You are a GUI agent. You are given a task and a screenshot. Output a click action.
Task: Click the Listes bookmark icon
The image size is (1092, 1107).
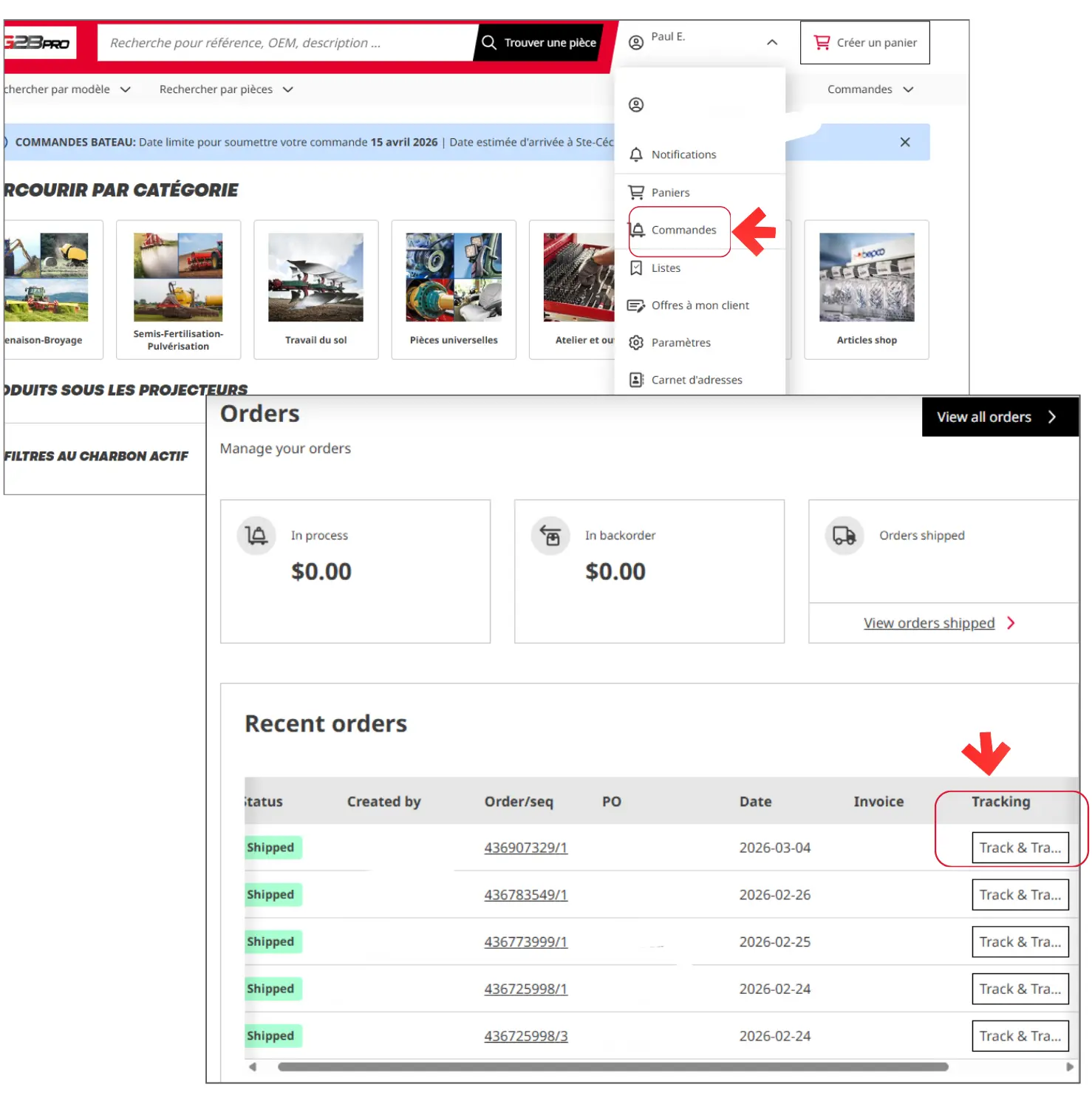click(635, 268)
